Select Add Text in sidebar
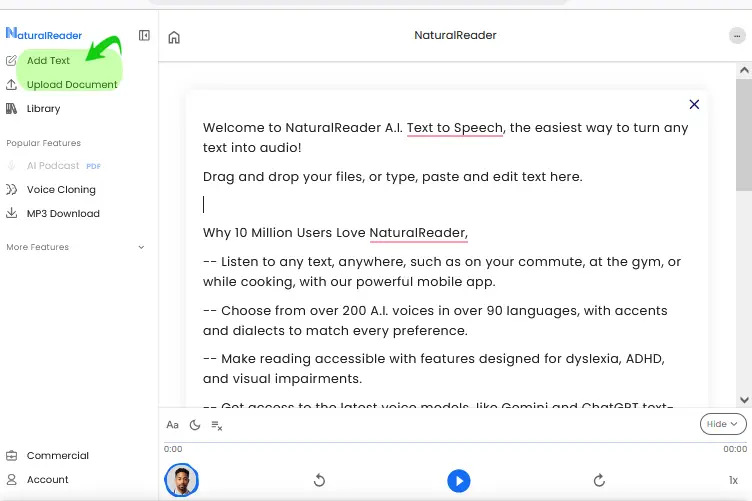Viewport: 752px width, 501px height. (x=48, y=60)
